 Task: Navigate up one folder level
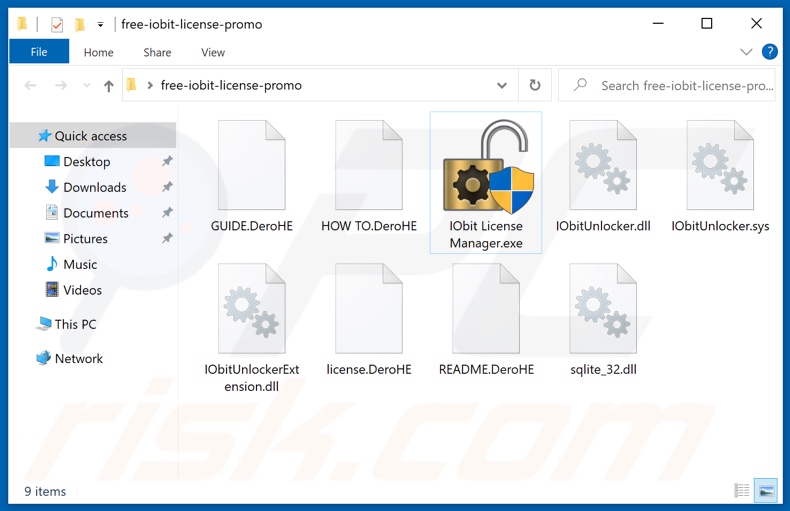pyautogui.click(x=109, y=86)
